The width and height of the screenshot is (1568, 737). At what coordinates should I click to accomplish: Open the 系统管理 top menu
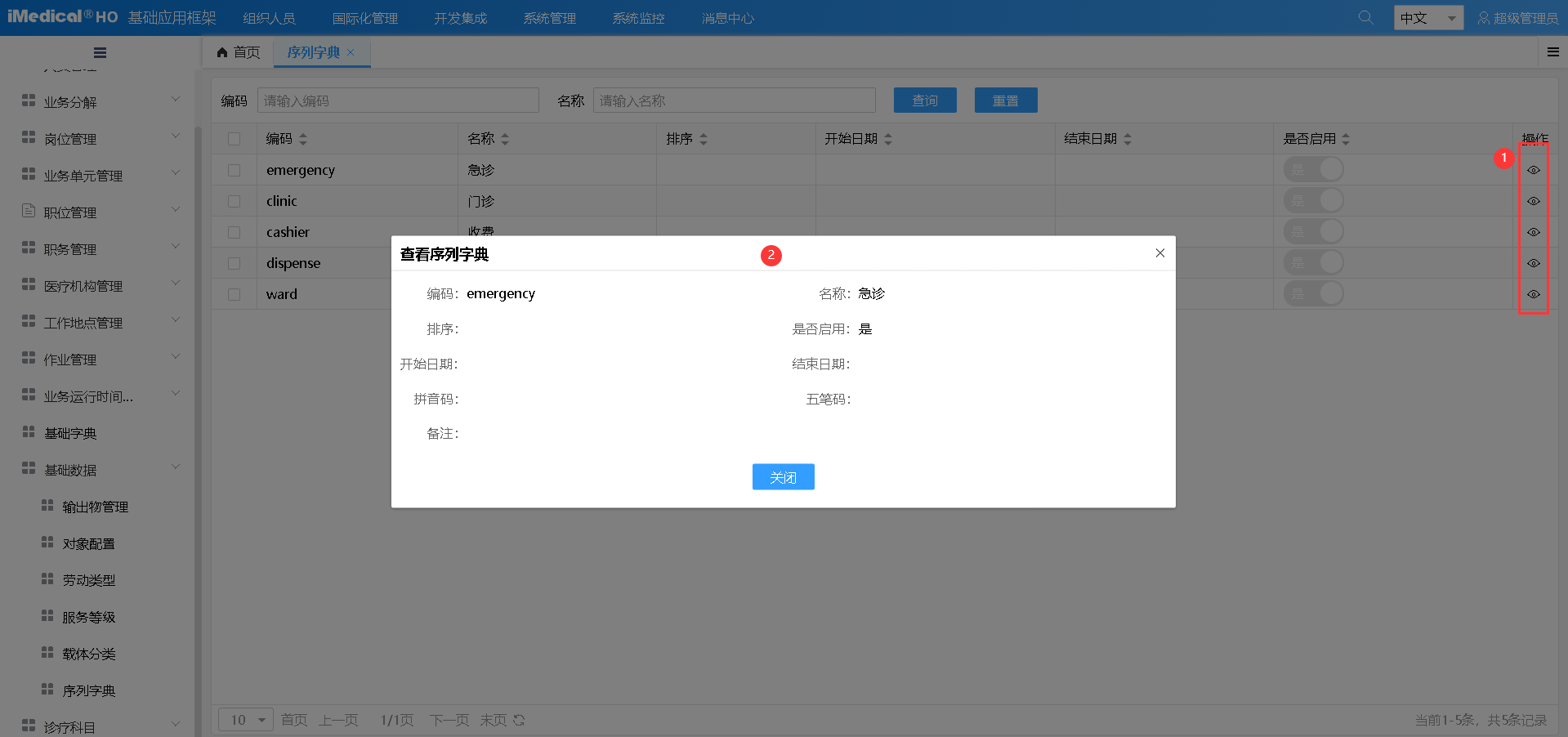point(549,18)
